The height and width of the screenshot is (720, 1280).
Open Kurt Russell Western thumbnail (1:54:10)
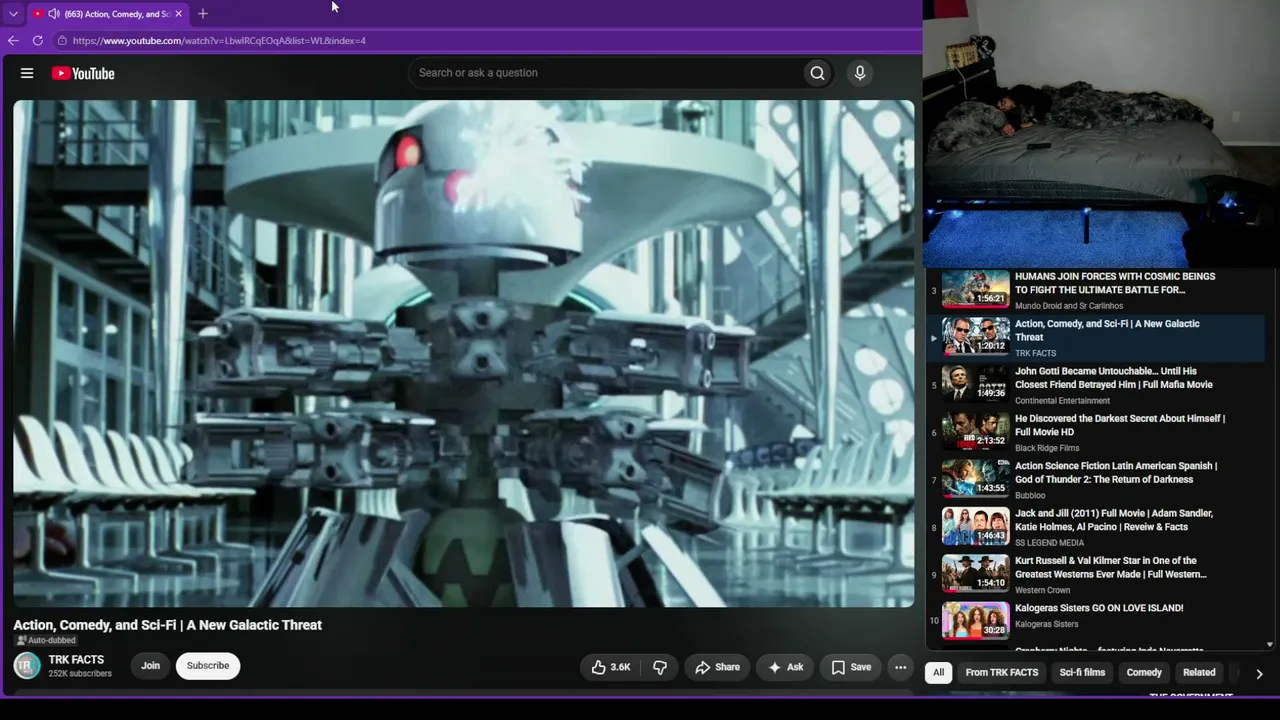tap(975, 574)
